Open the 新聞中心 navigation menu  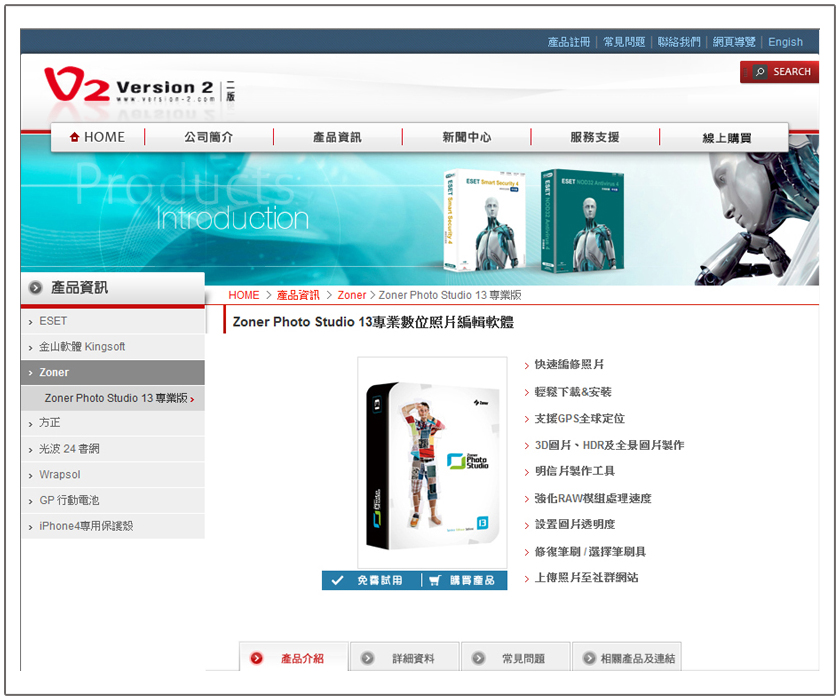(x=467, y=137)
